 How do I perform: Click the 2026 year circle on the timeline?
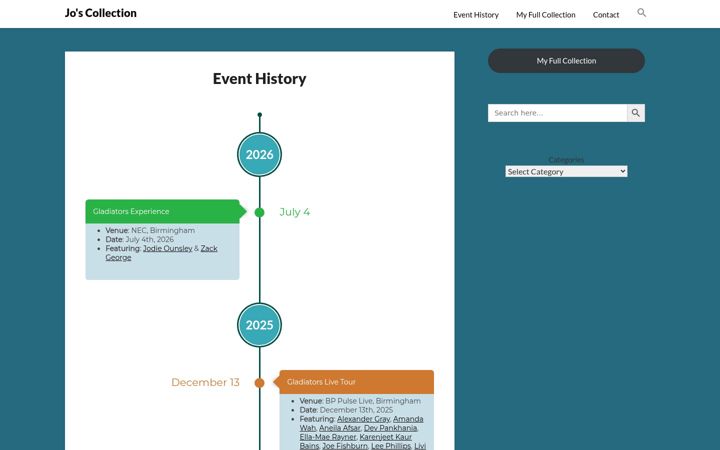259,154
